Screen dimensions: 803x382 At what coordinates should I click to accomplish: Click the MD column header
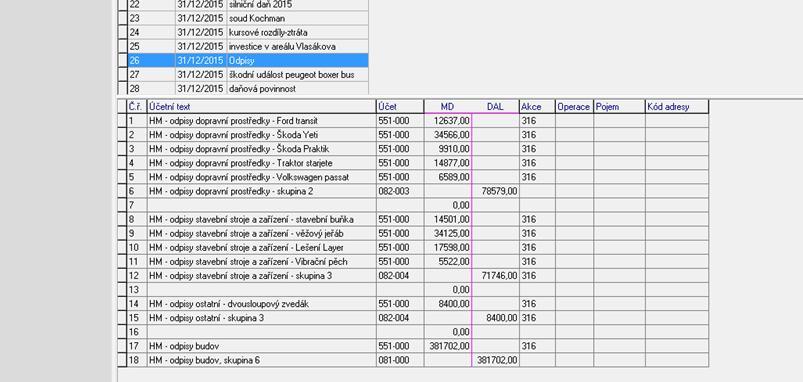pos(448,107)
